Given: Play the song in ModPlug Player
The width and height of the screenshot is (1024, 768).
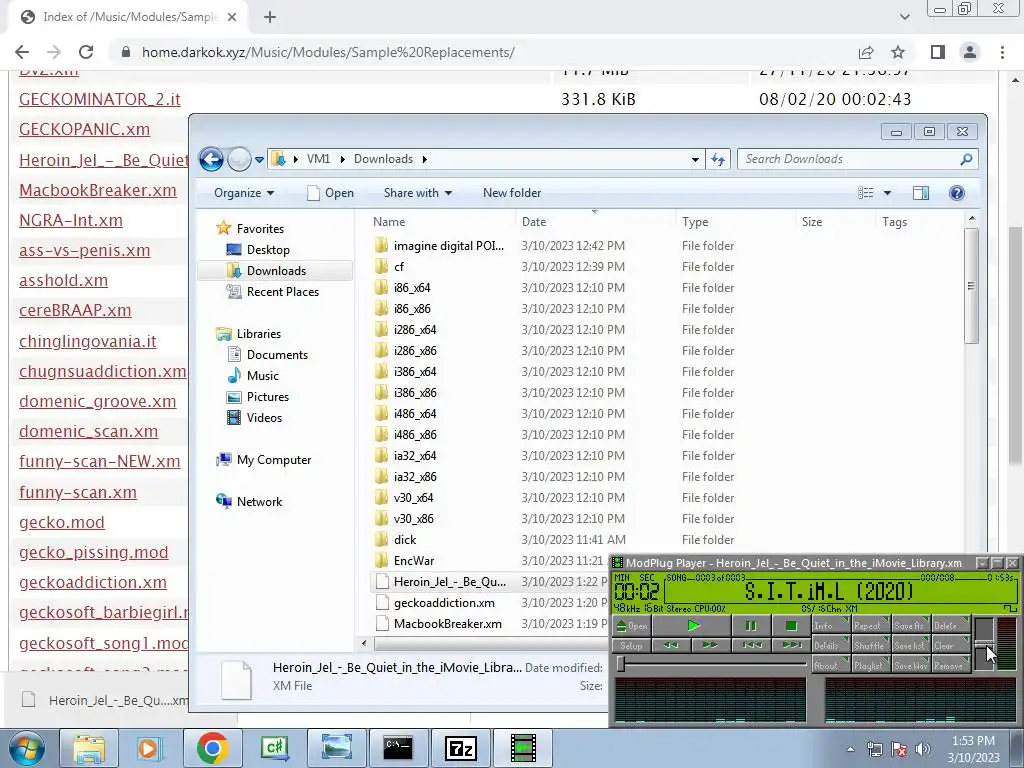Looking at the screenshot, I should tap(692, 626).
